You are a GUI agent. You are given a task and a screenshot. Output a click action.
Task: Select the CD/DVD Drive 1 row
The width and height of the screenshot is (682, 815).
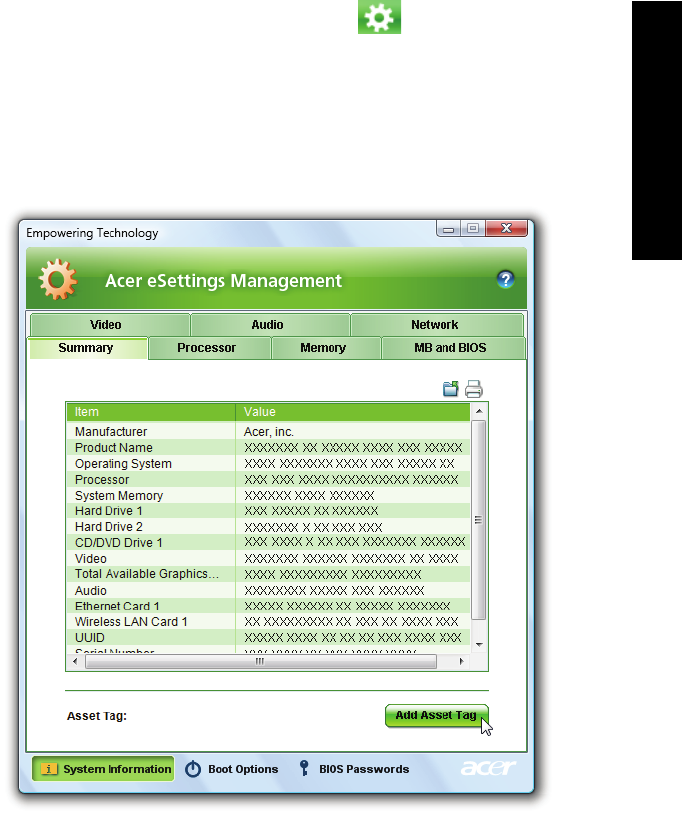pos(268,542)
